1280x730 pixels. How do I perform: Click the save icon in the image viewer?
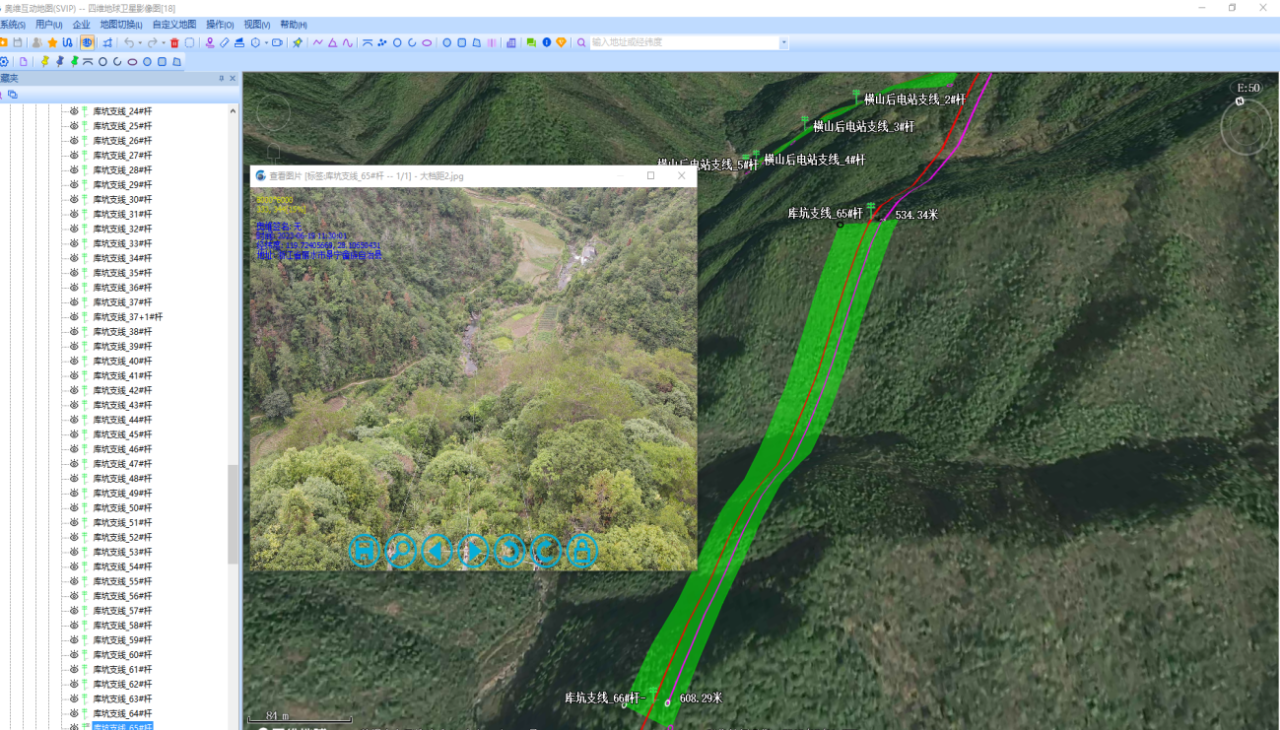(364, 551)
